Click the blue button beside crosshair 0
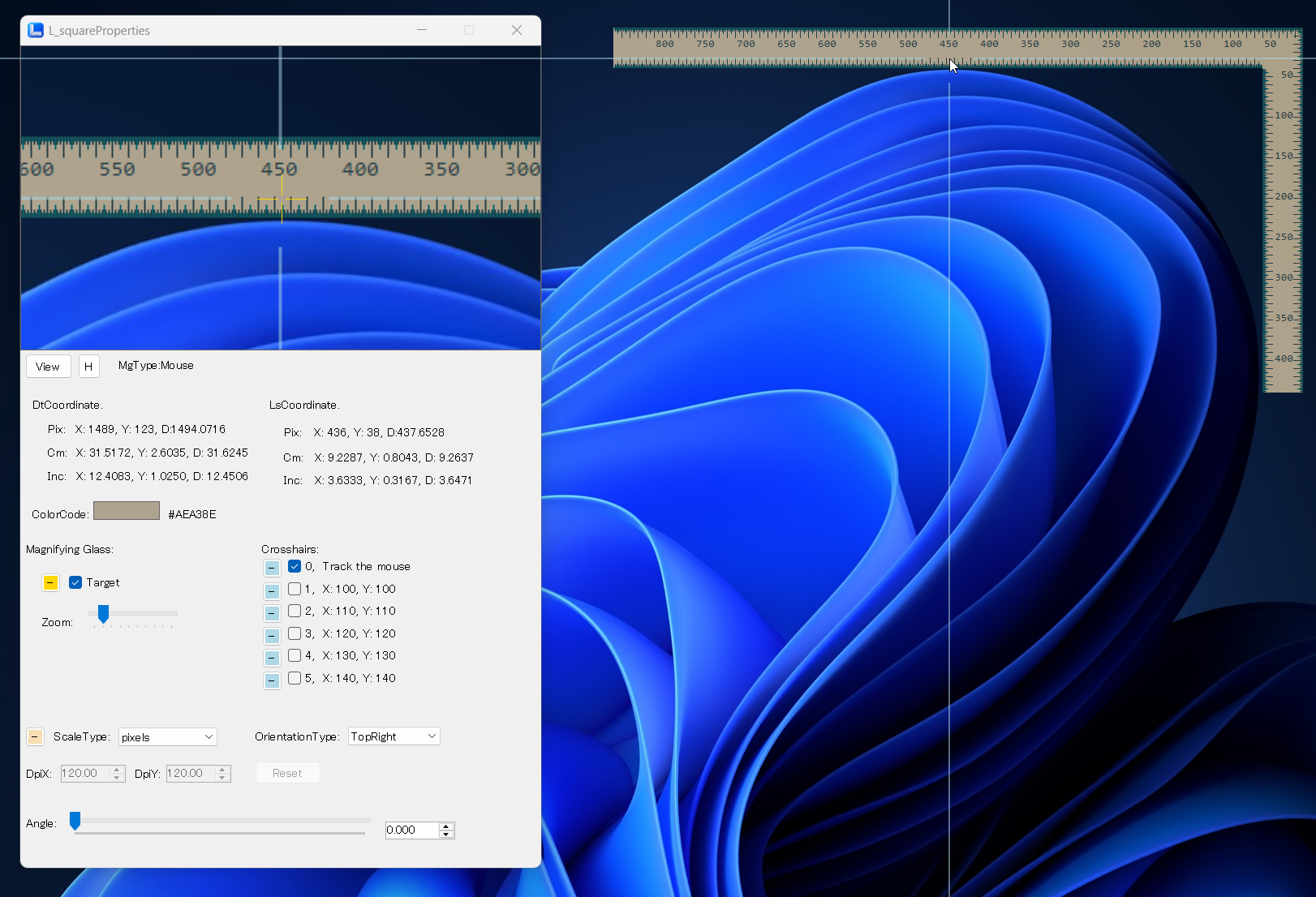The height and width of the screenshot is (897, 1316). pyautogui.click(x=272, y=568)
